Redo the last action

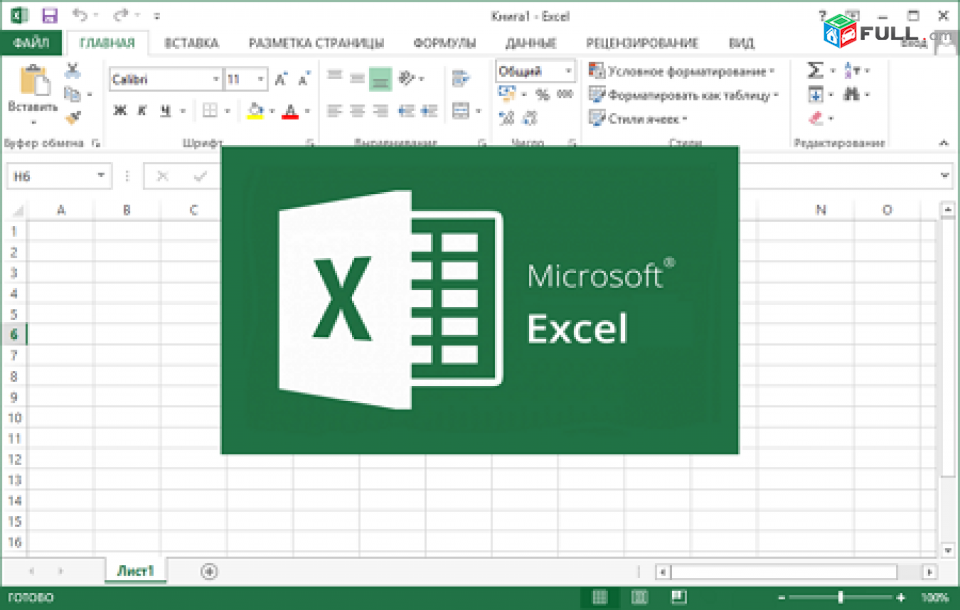click(x=121, y=15)
